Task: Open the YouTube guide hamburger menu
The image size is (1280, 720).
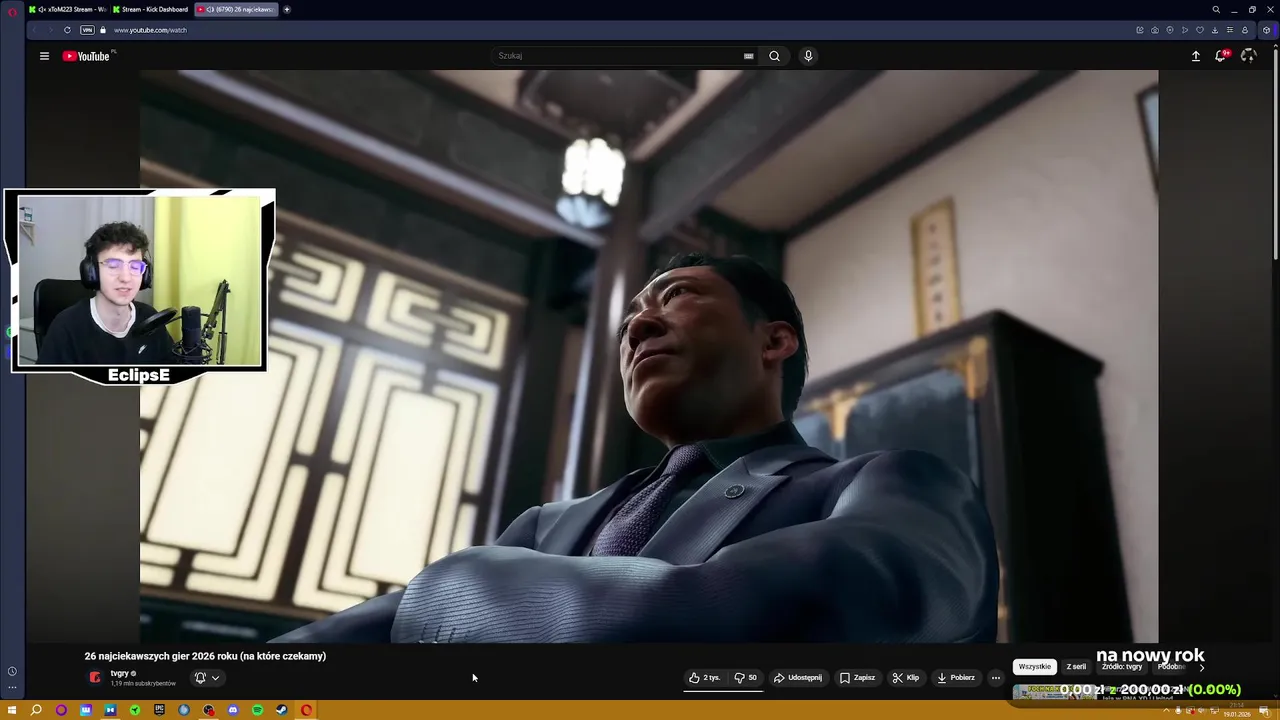Action: click(x=44, y=56)
